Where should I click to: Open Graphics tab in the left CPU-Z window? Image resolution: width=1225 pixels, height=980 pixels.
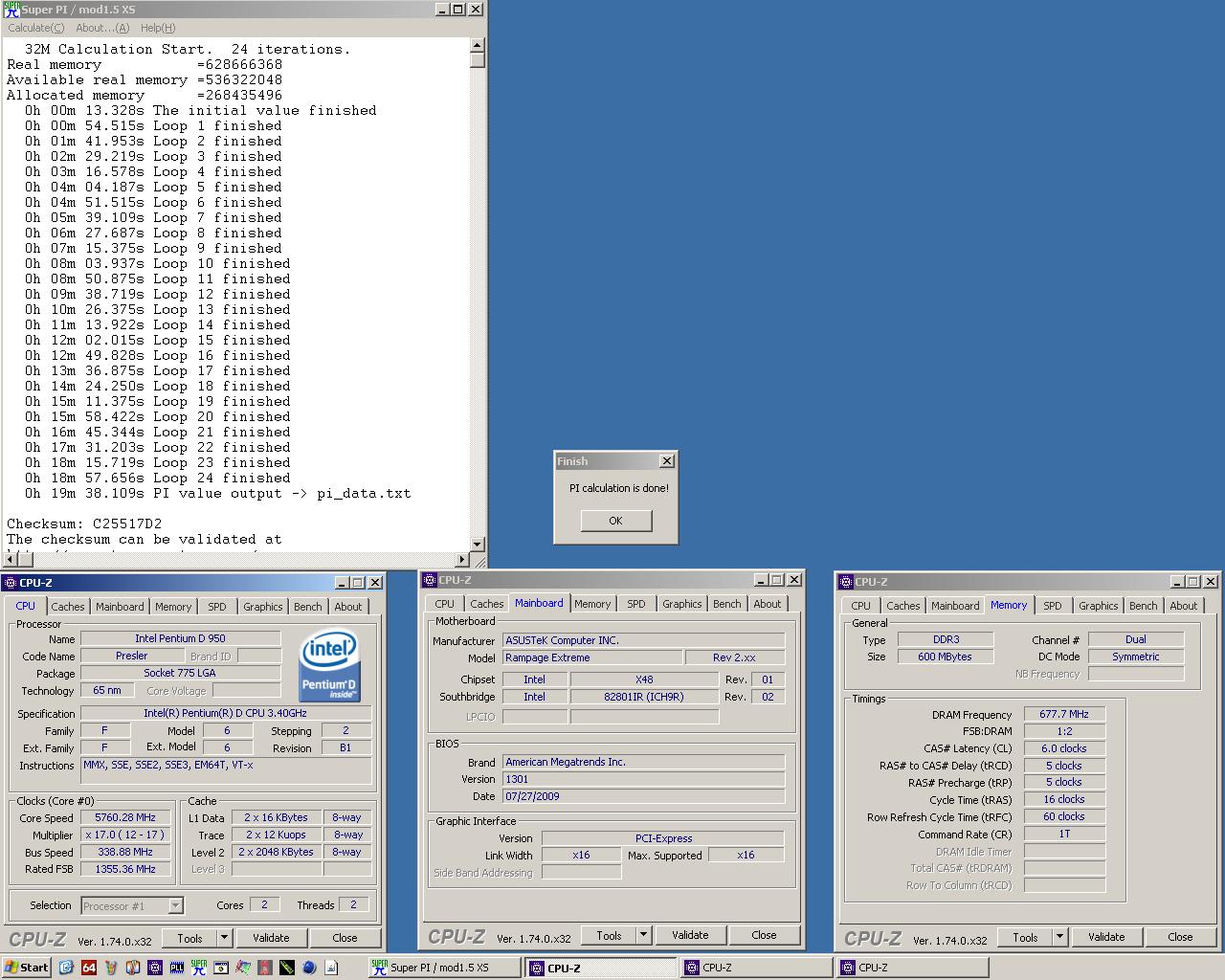(263, 607)
